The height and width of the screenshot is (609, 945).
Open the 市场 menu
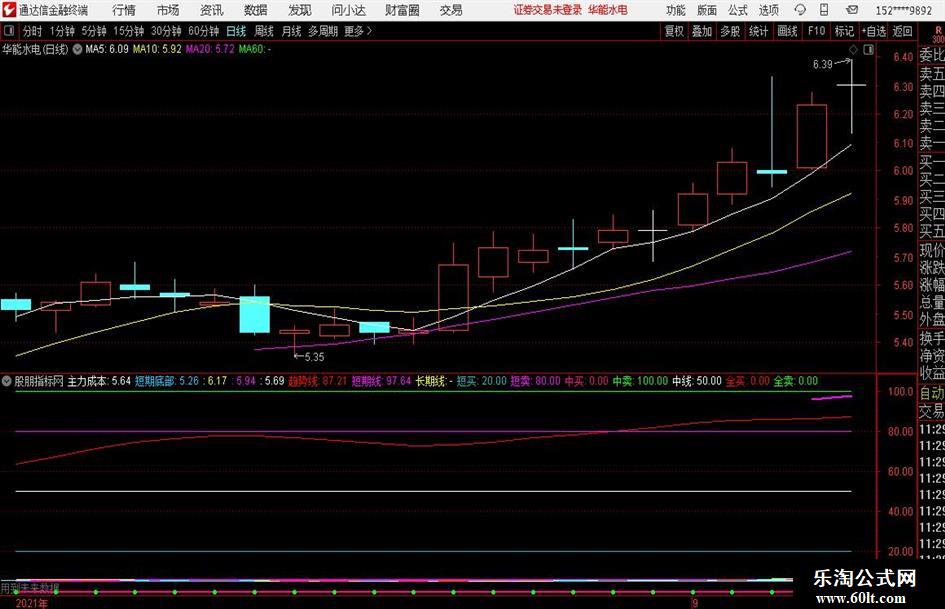[x=168, y=10]
